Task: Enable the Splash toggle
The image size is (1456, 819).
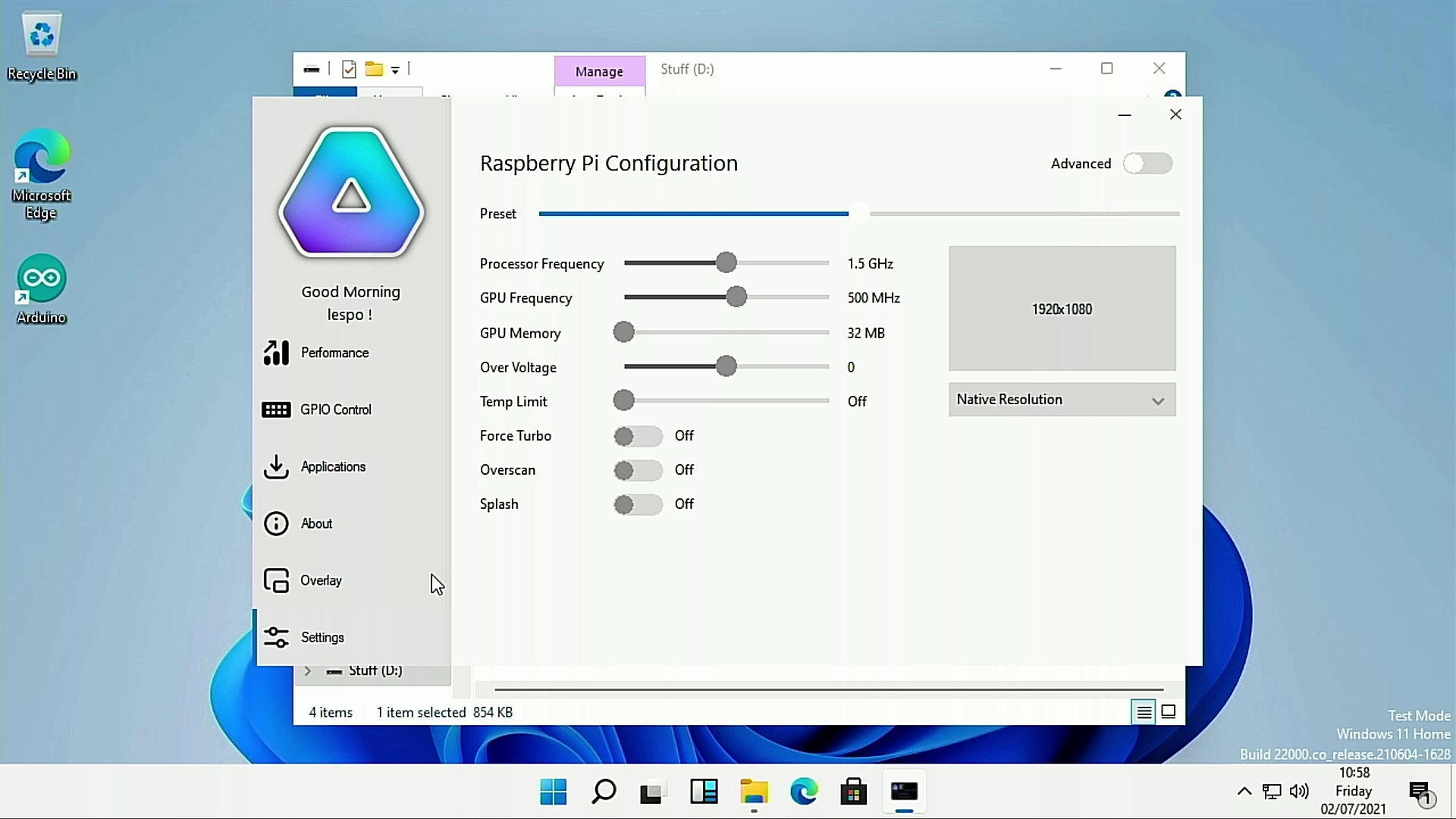Action: tap(638, 504)
